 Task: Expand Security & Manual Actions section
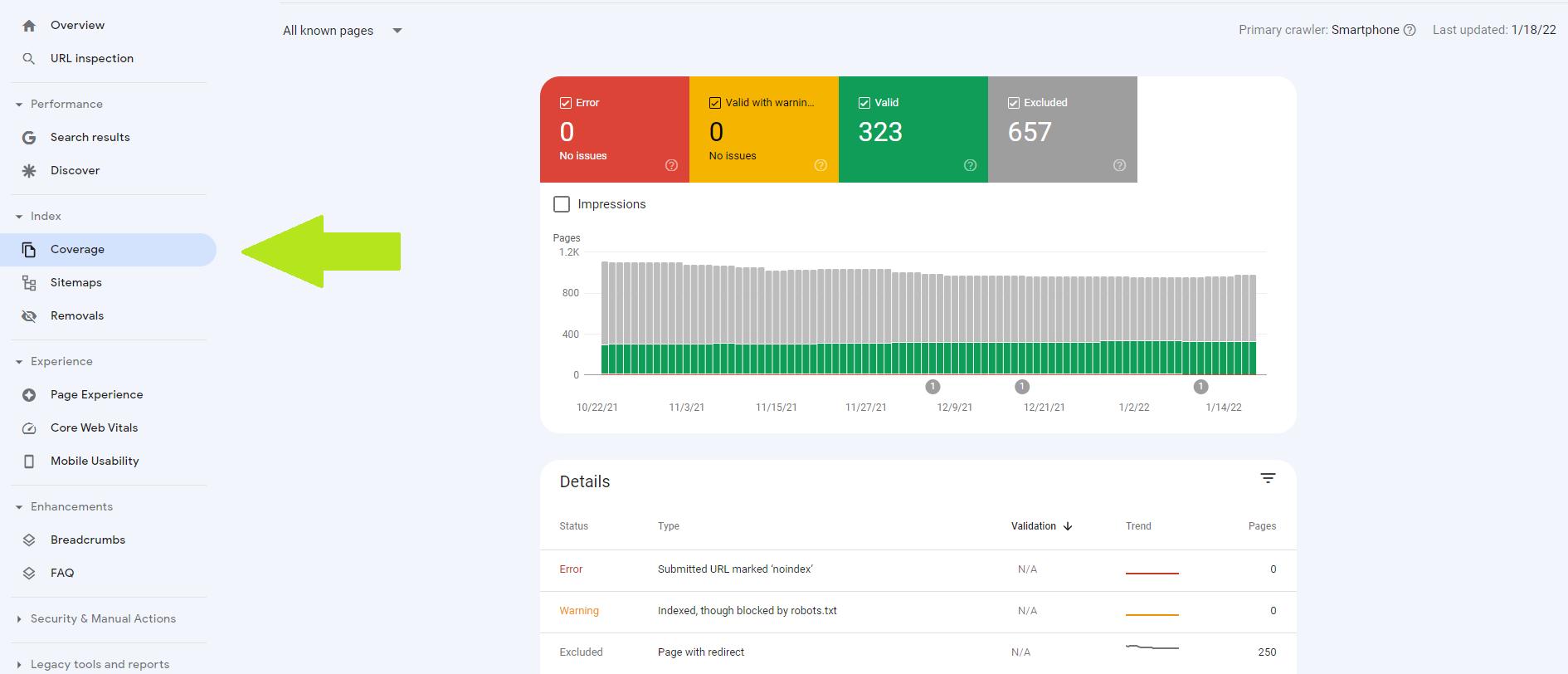(x=103, y=619)
